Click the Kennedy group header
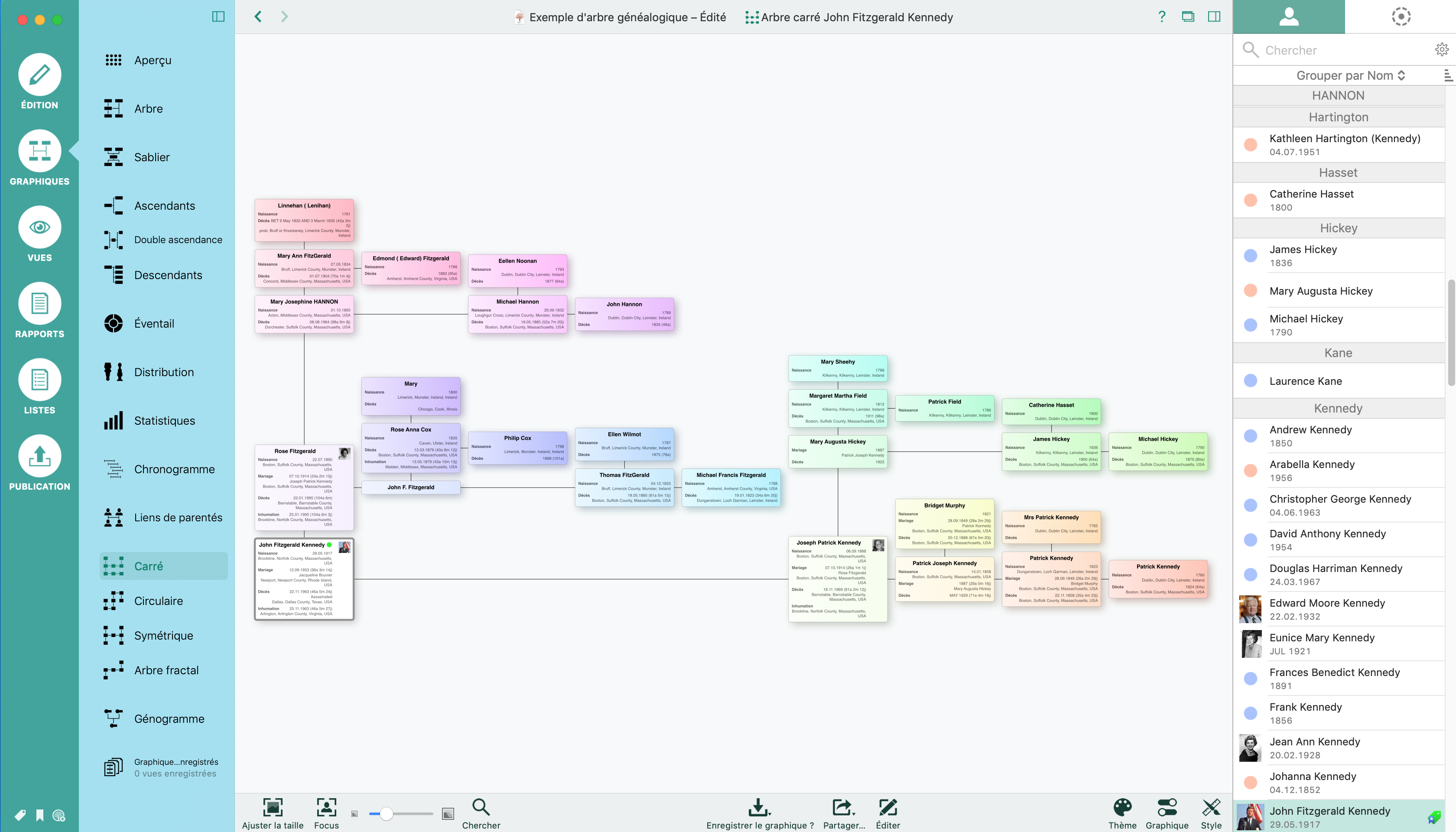The image size is (1456, 832). point(1339,408)
